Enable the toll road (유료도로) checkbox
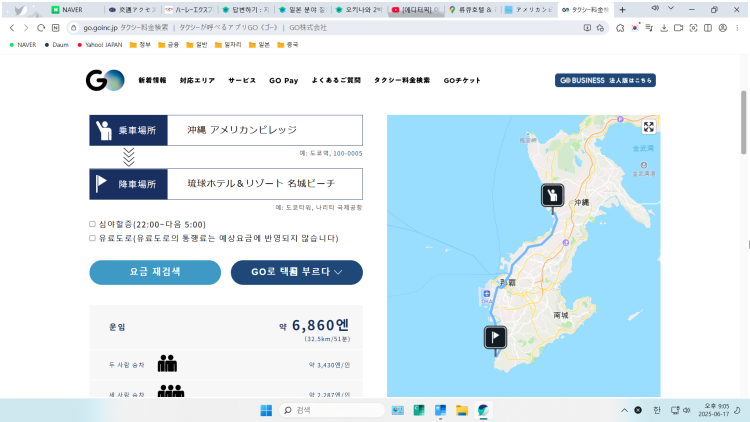The image size is (750, 422). (x=92, y=238)
